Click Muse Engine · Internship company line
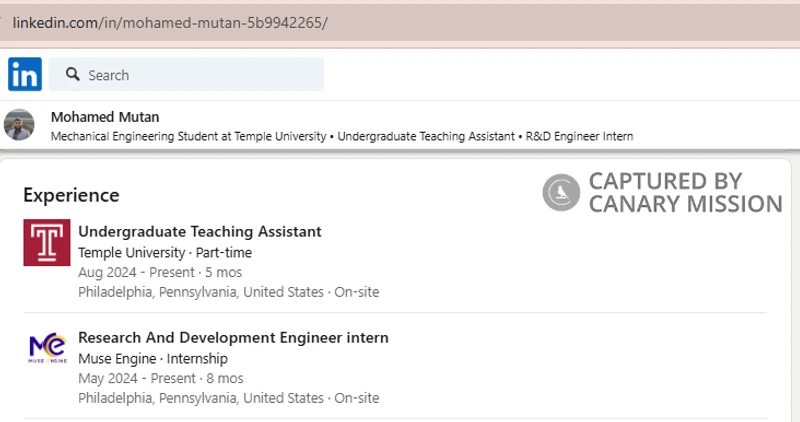Screen dimensions: 800x422 (153, 359)
